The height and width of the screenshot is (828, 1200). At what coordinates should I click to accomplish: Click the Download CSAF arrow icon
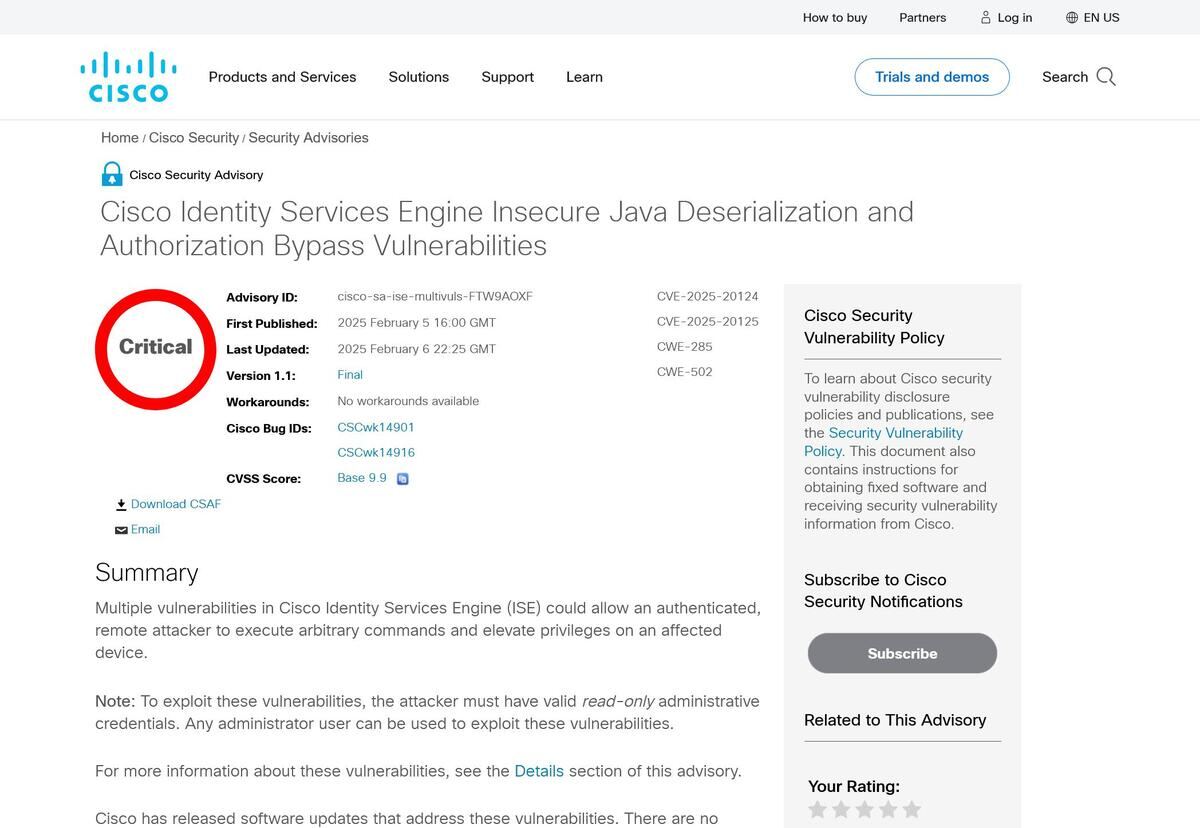(x=121, y=505)
